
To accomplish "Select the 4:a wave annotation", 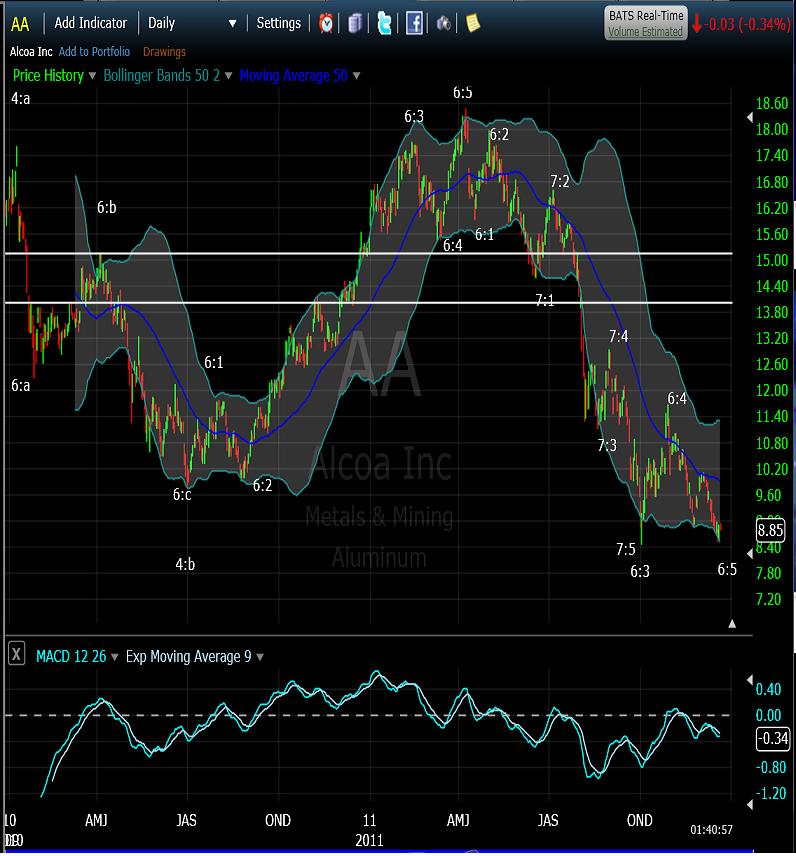I will (x=21, y=99).
